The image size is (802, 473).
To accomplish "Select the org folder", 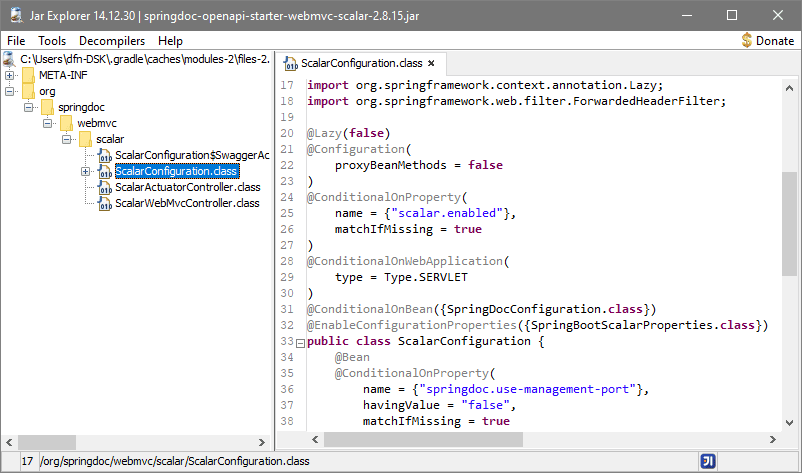I will 47,91.
